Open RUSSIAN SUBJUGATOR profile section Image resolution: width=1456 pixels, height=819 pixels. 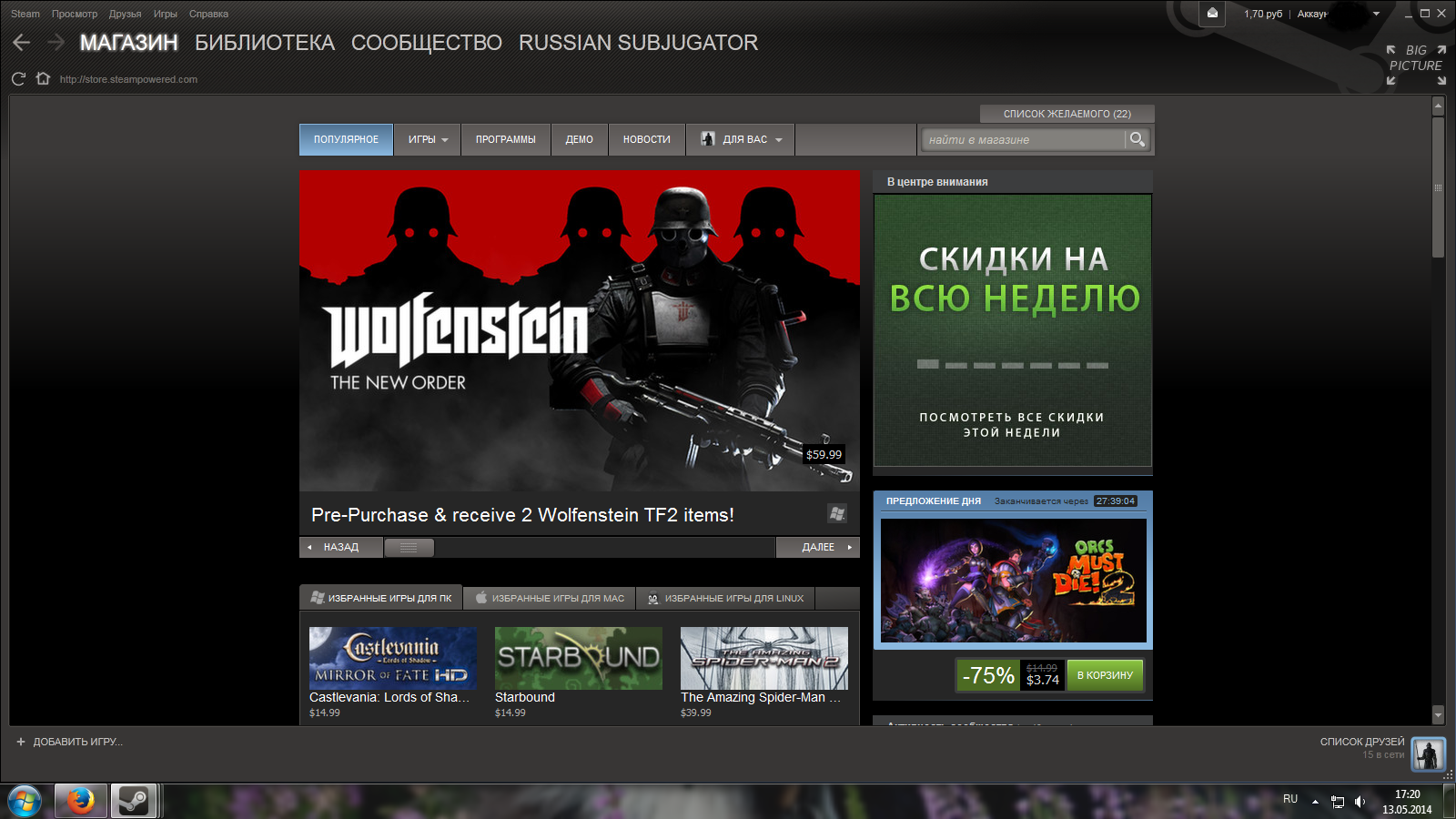[638, 43]
